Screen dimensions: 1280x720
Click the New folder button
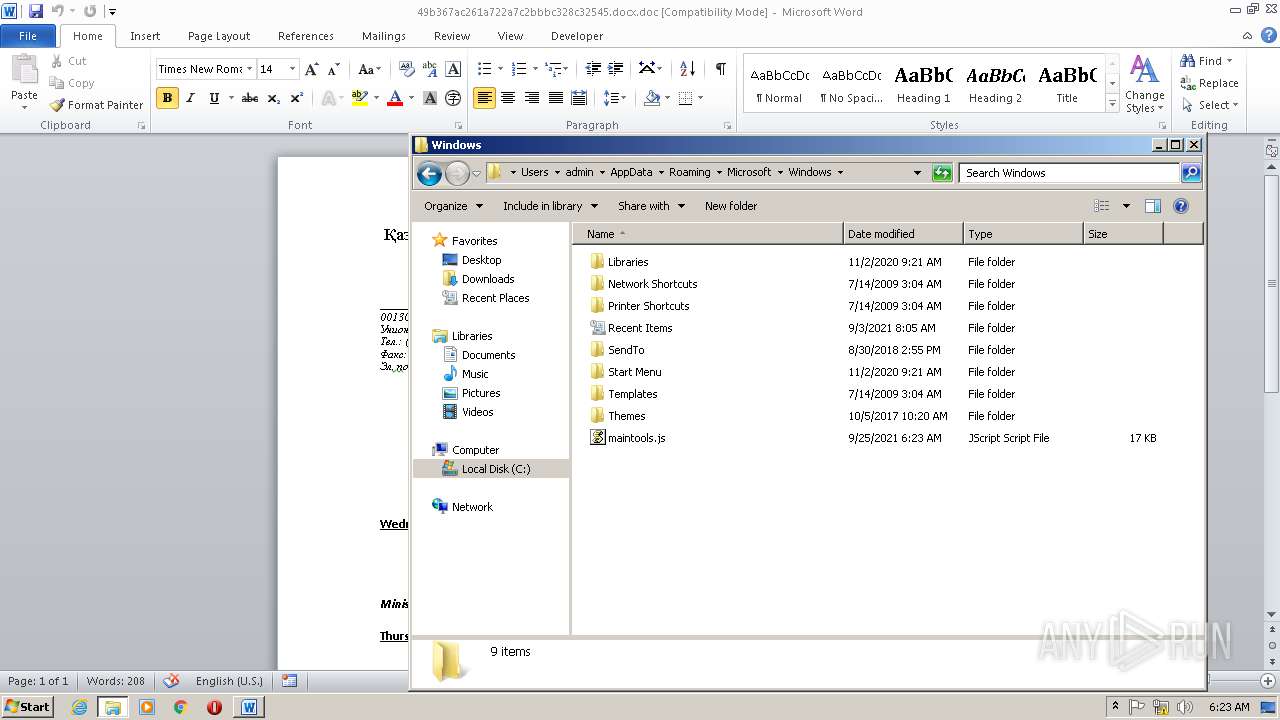(x=731, y=206)
